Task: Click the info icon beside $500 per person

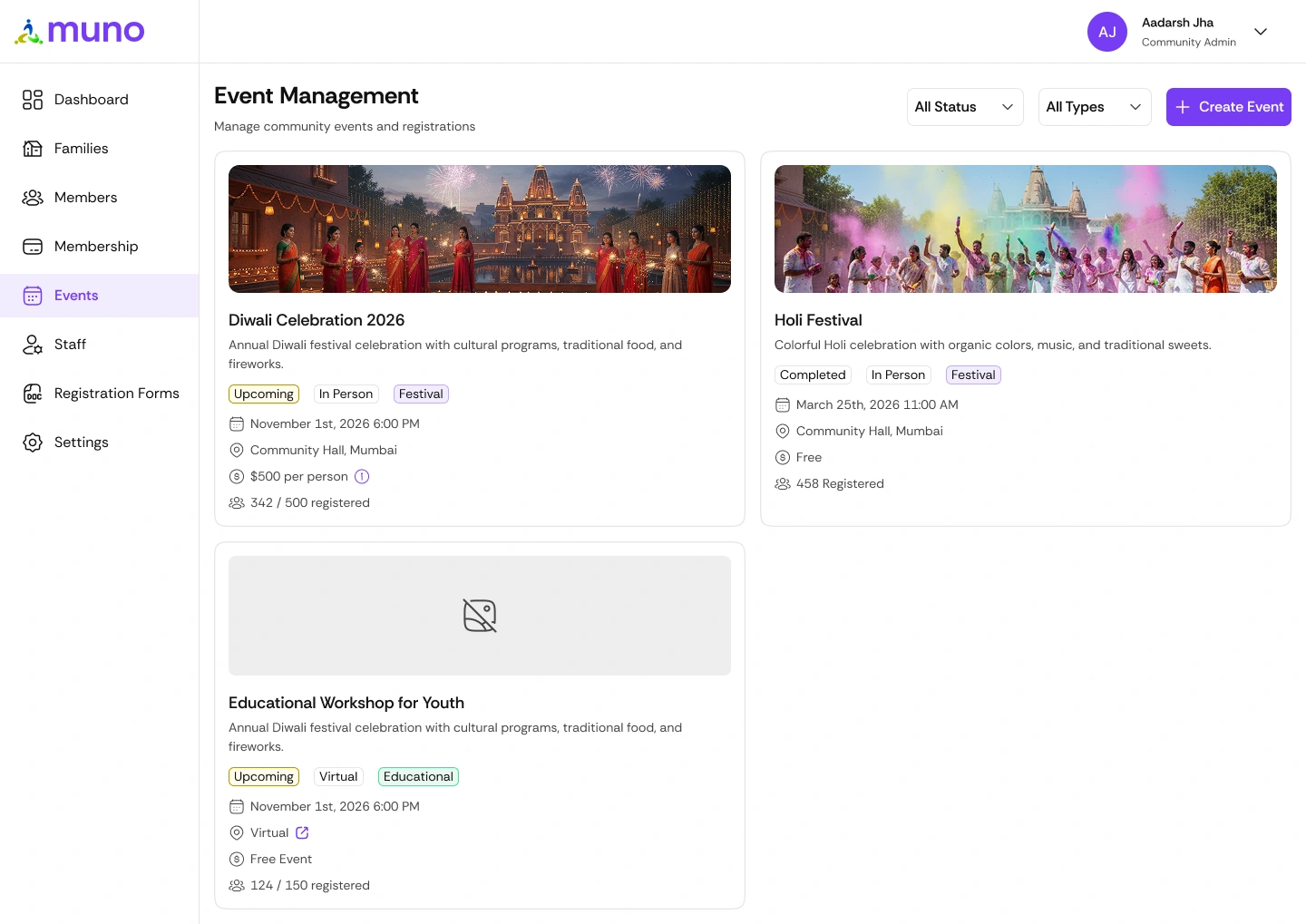Action: 362,476
